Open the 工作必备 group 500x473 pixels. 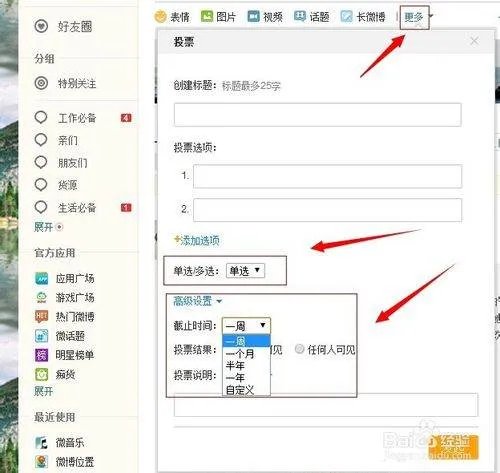[x=77, y=118]
